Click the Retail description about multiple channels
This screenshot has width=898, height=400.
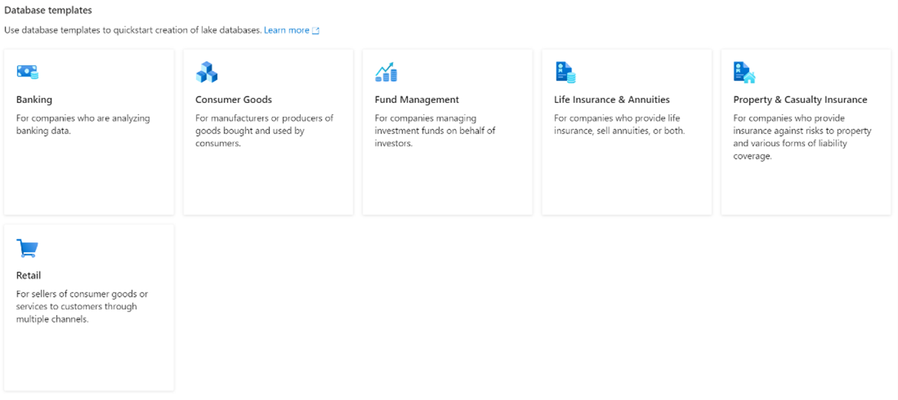[82, 307]
